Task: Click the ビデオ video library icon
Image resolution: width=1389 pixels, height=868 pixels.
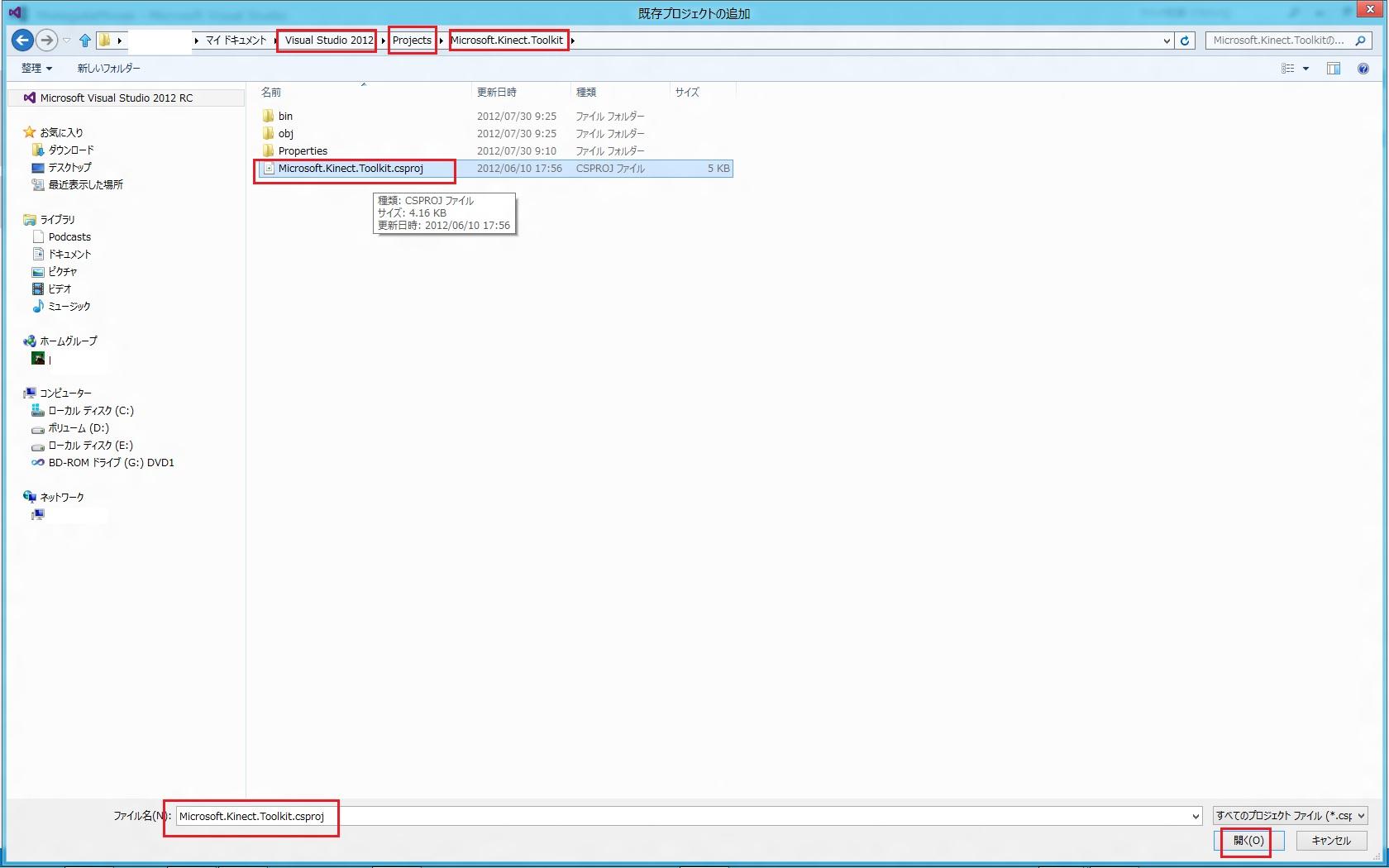Action: [38, 289]
